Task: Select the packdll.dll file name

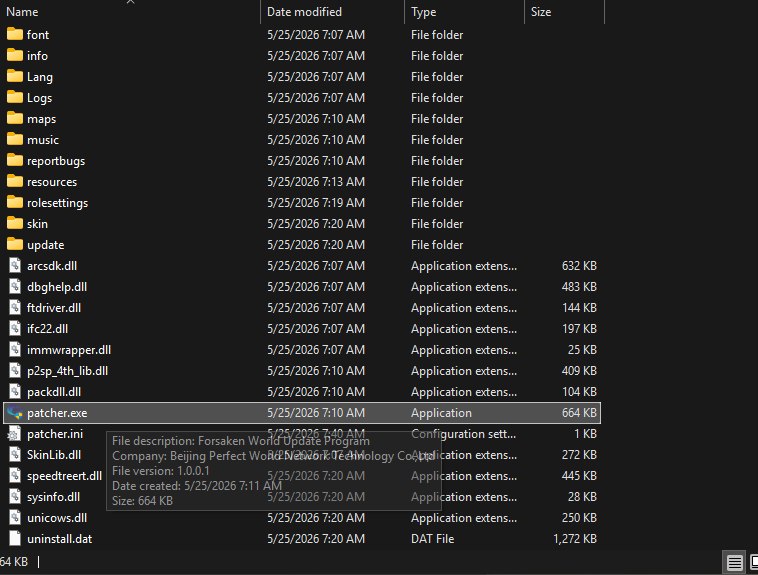Action: click(x=54, y=392)
